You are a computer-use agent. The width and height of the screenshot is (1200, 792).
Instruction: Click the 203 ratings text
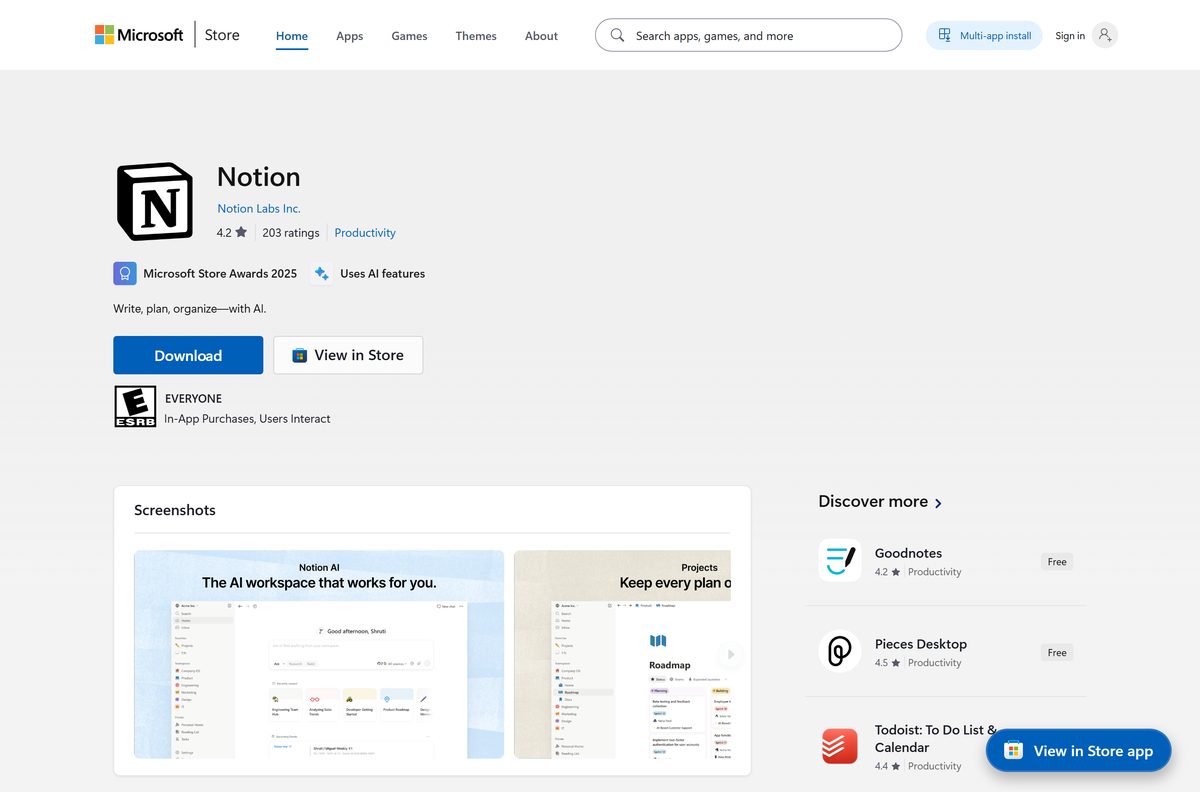(291, 233)
